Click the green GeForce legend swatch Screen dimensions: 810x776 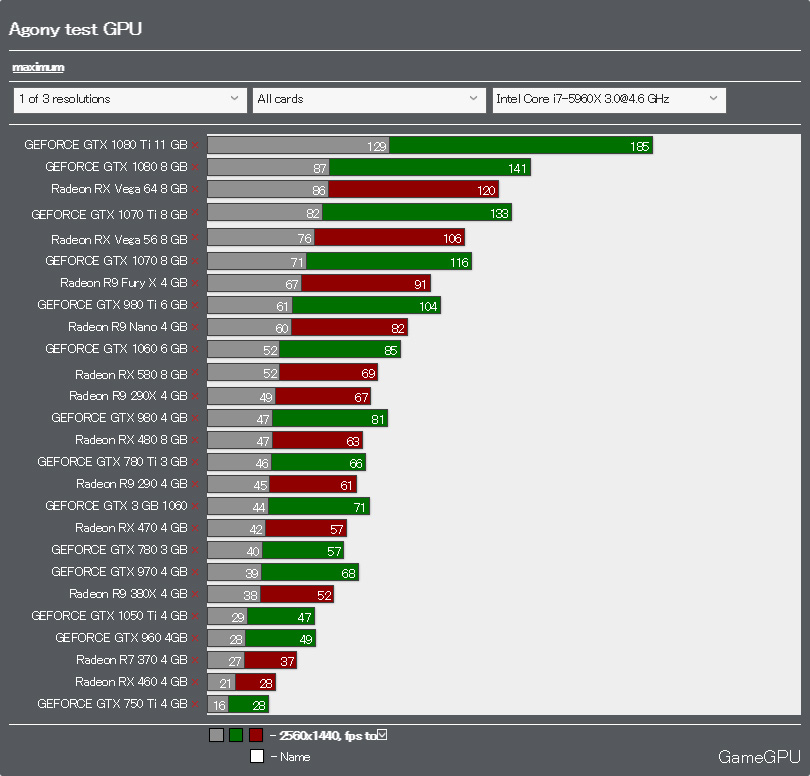tap(236, 735)
